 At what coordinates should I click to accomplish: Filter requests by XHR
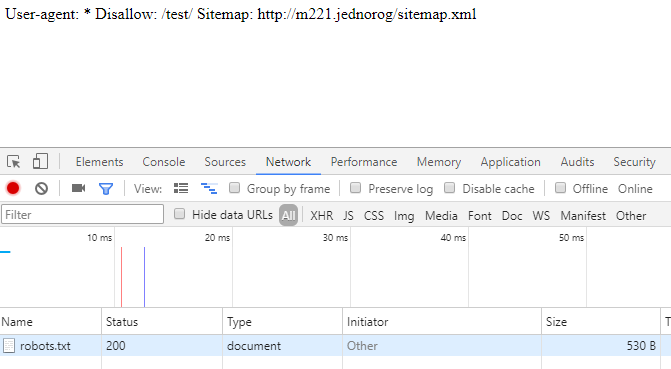click(322, 216)
